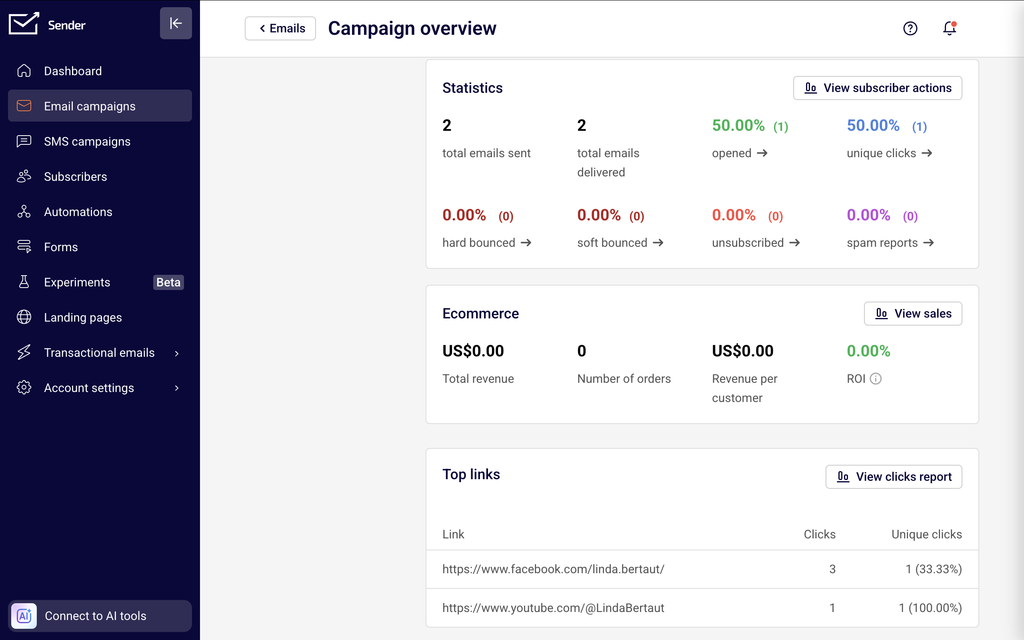Viewport: 1024px width, 640px height.
Task: Click the Dashboard home icon
Action: 24,71
